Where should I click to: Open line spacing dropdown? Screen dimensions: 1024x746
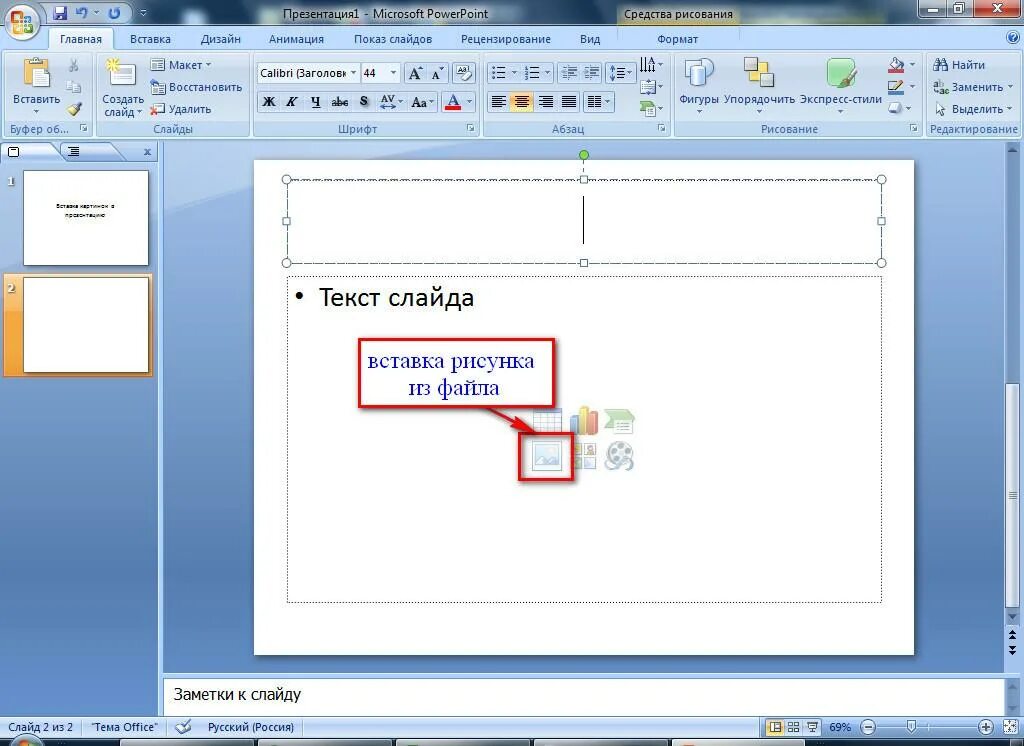click(x=620, y=73)
